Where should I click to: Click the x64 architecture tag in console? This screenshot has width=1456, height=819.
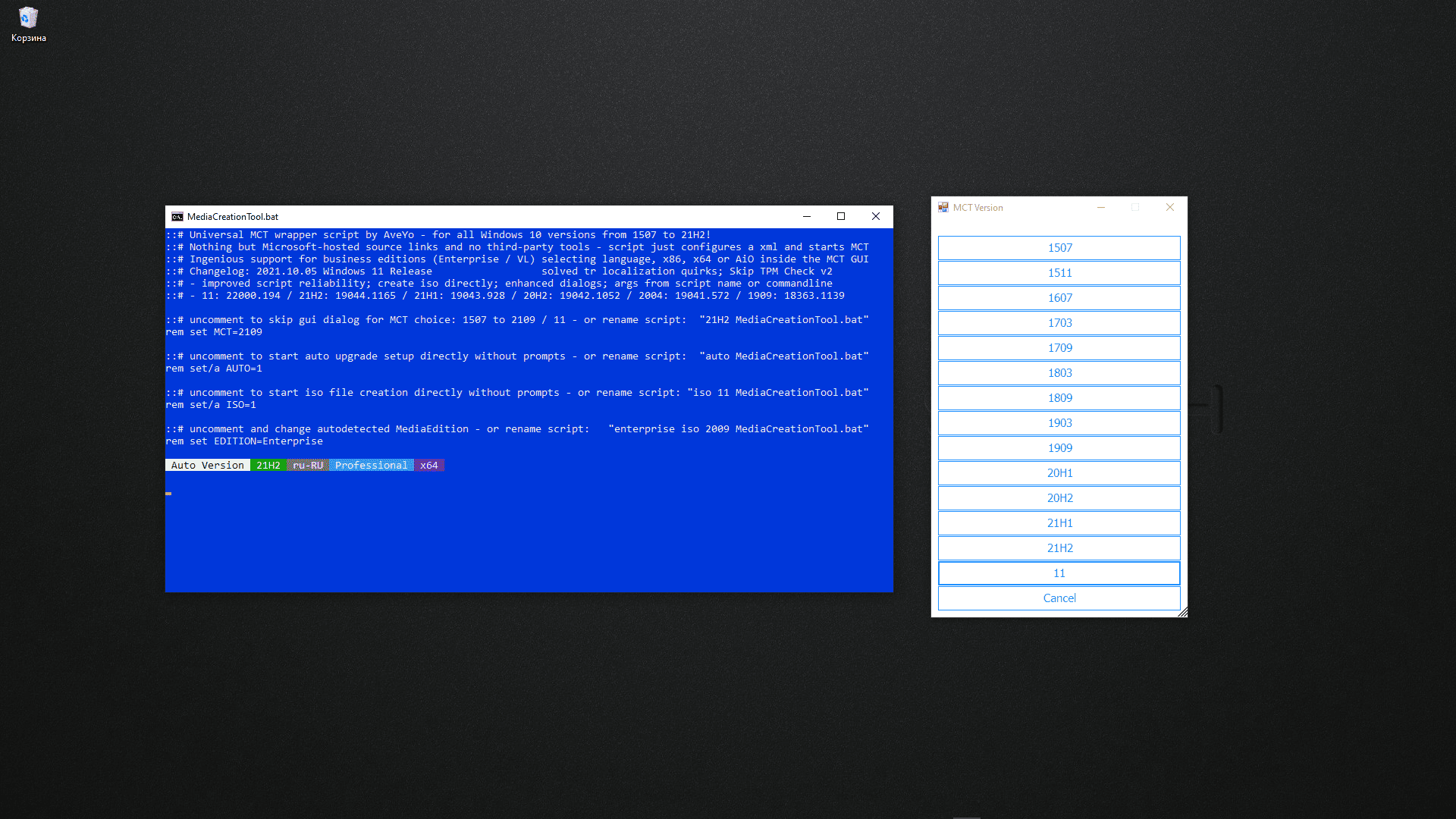(429, 466)
